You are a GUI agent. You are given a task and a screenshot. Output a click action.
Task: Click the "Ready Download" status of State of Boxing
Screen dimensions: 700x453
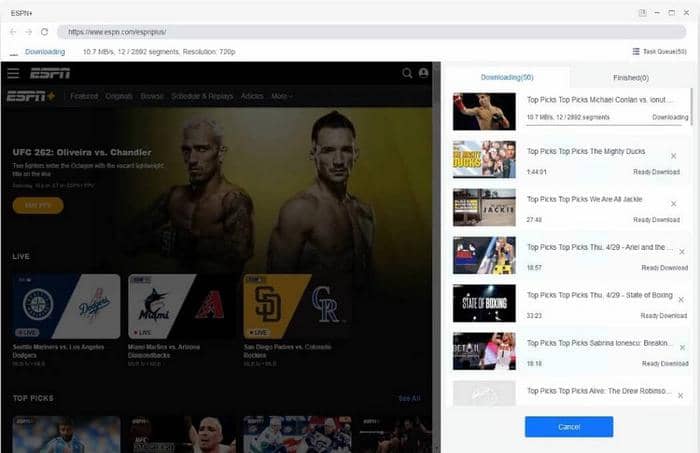[663, 316]
